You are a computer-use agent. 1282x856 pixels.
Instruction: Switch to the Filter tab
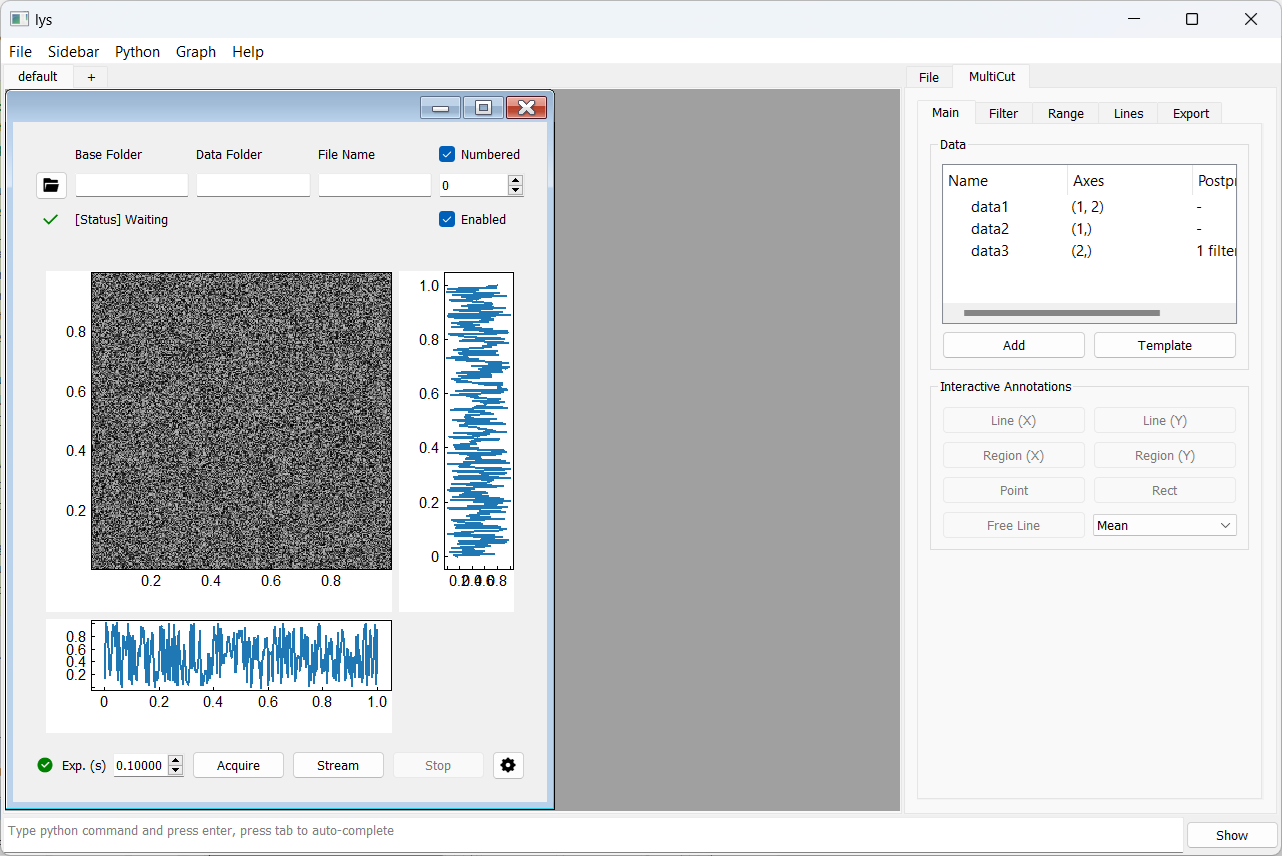click(1003, 114)
